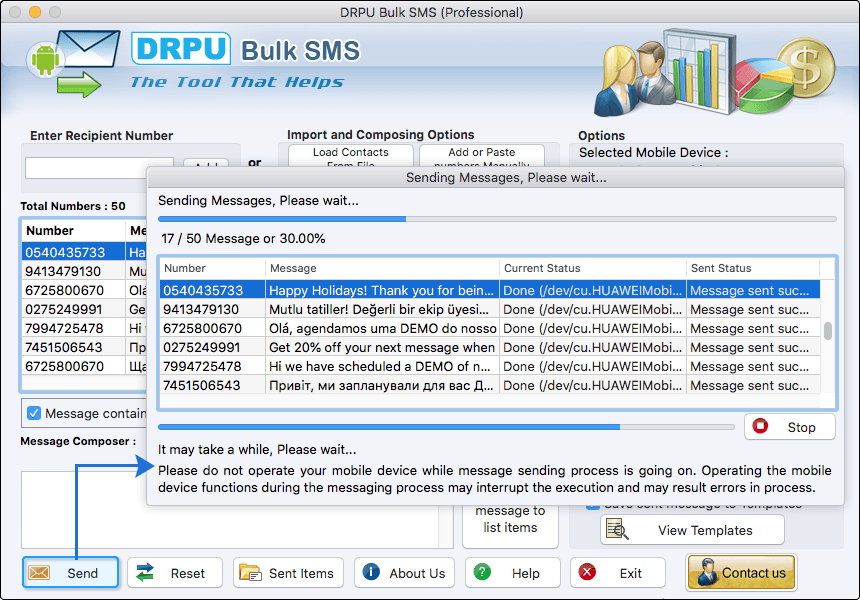Open Sent Items button label
The width and height of the screenshot is (860, 600).
(301, 573)
